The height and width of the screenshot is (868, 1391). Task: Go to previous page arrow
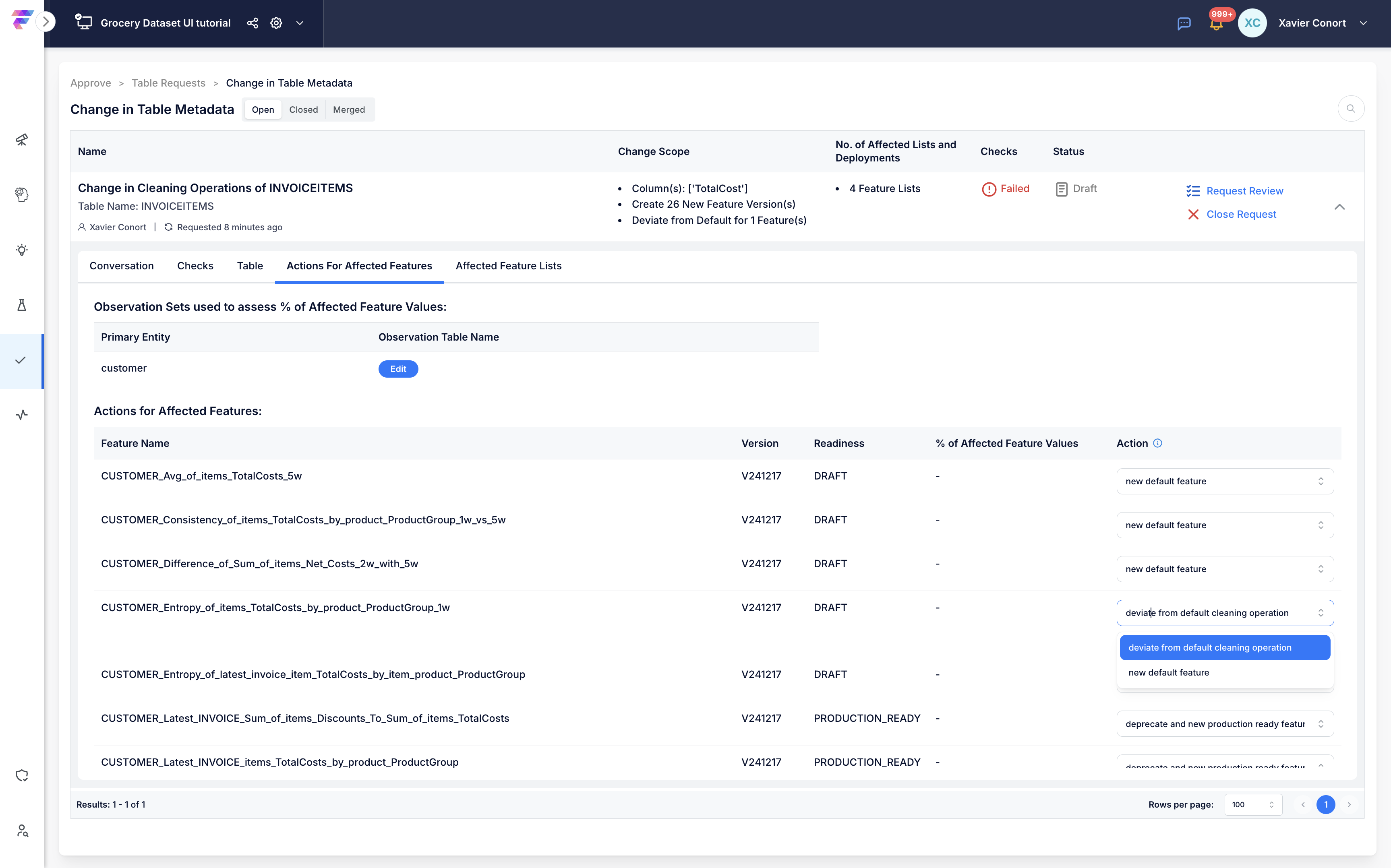point(1302,804)
